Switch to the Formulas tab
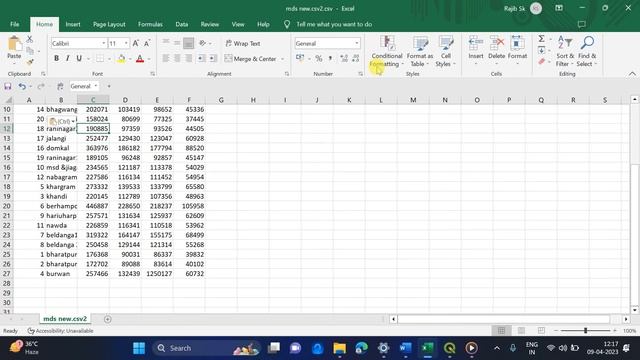The width and height of the screenshot is (640, 360). [150, 24]
